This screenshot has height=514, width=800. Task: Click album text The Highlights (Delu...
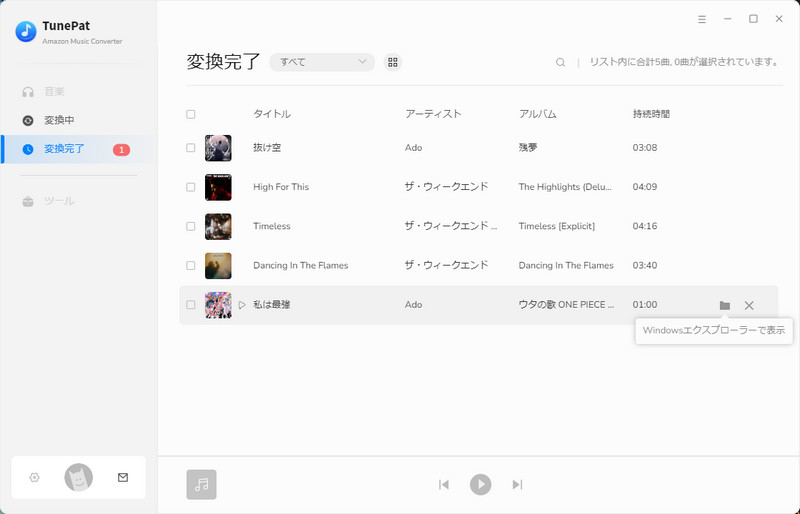coord(565,187)
